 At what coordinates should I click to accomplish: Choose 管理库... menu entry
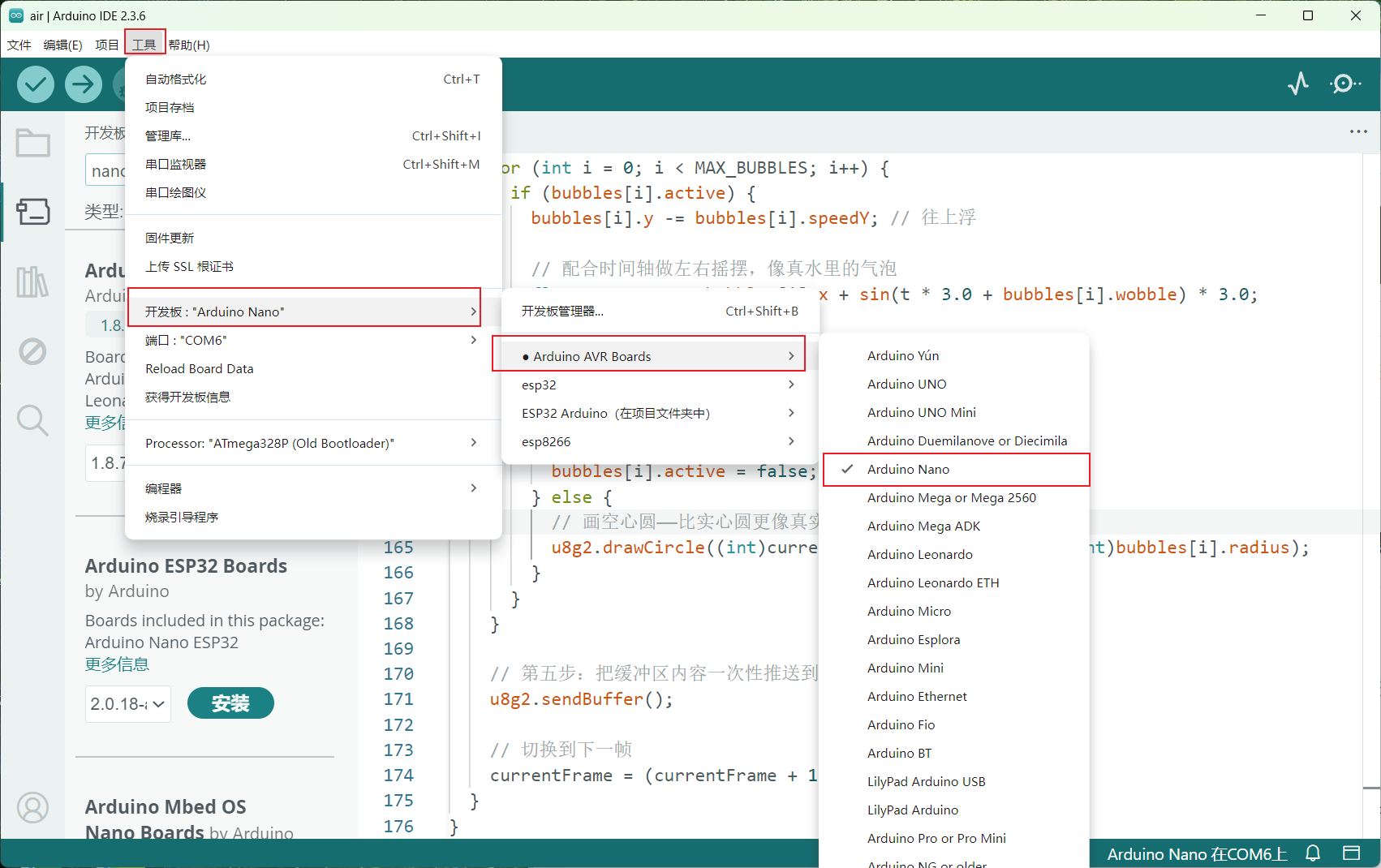(x=312, y=135)
